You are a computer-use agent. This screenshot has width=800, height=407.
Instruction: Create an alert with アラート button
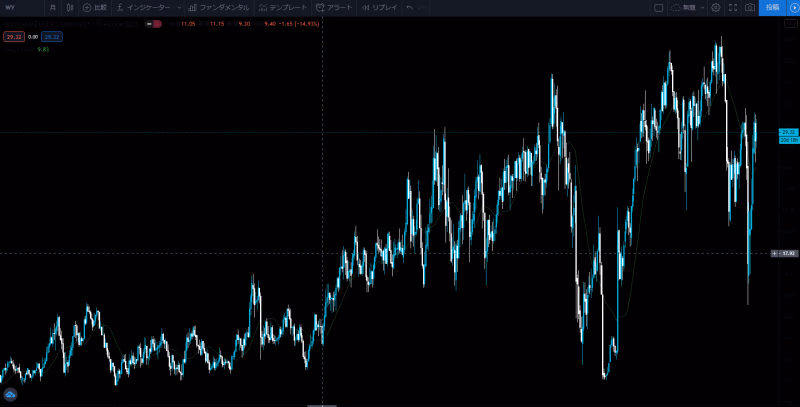(x=334, y=7)
